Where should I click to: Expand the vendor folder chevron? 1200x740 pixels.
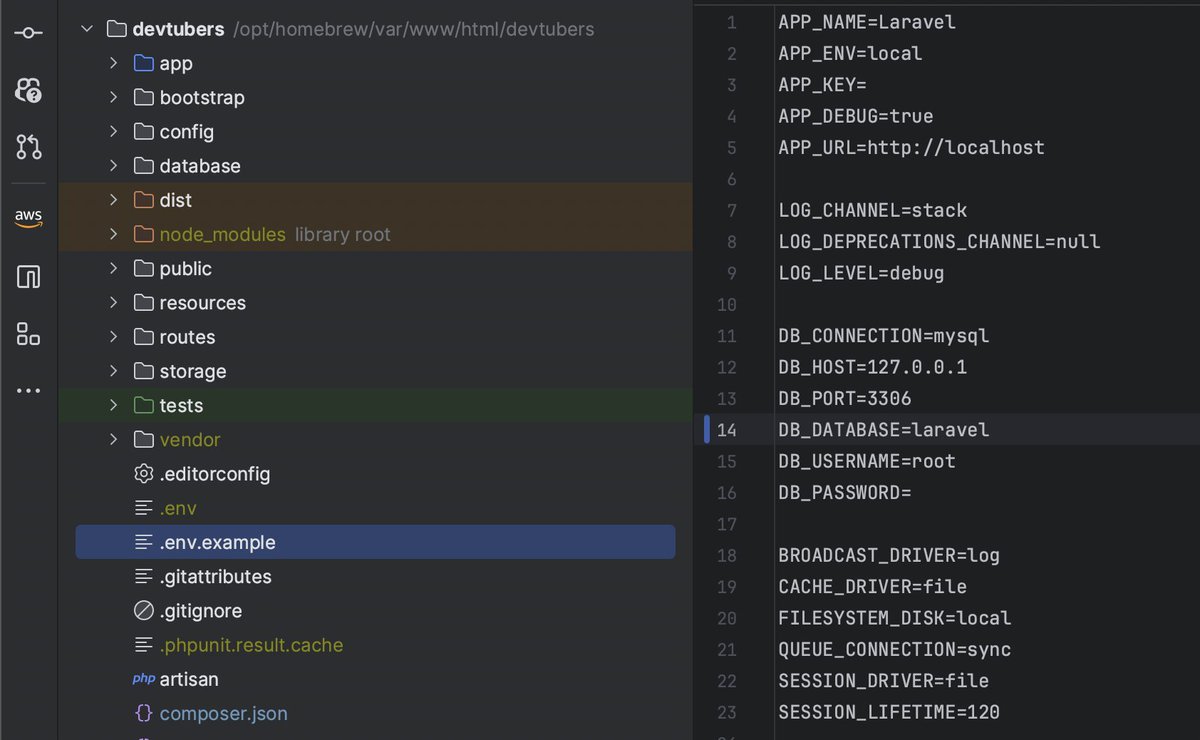tap(114, 439)
